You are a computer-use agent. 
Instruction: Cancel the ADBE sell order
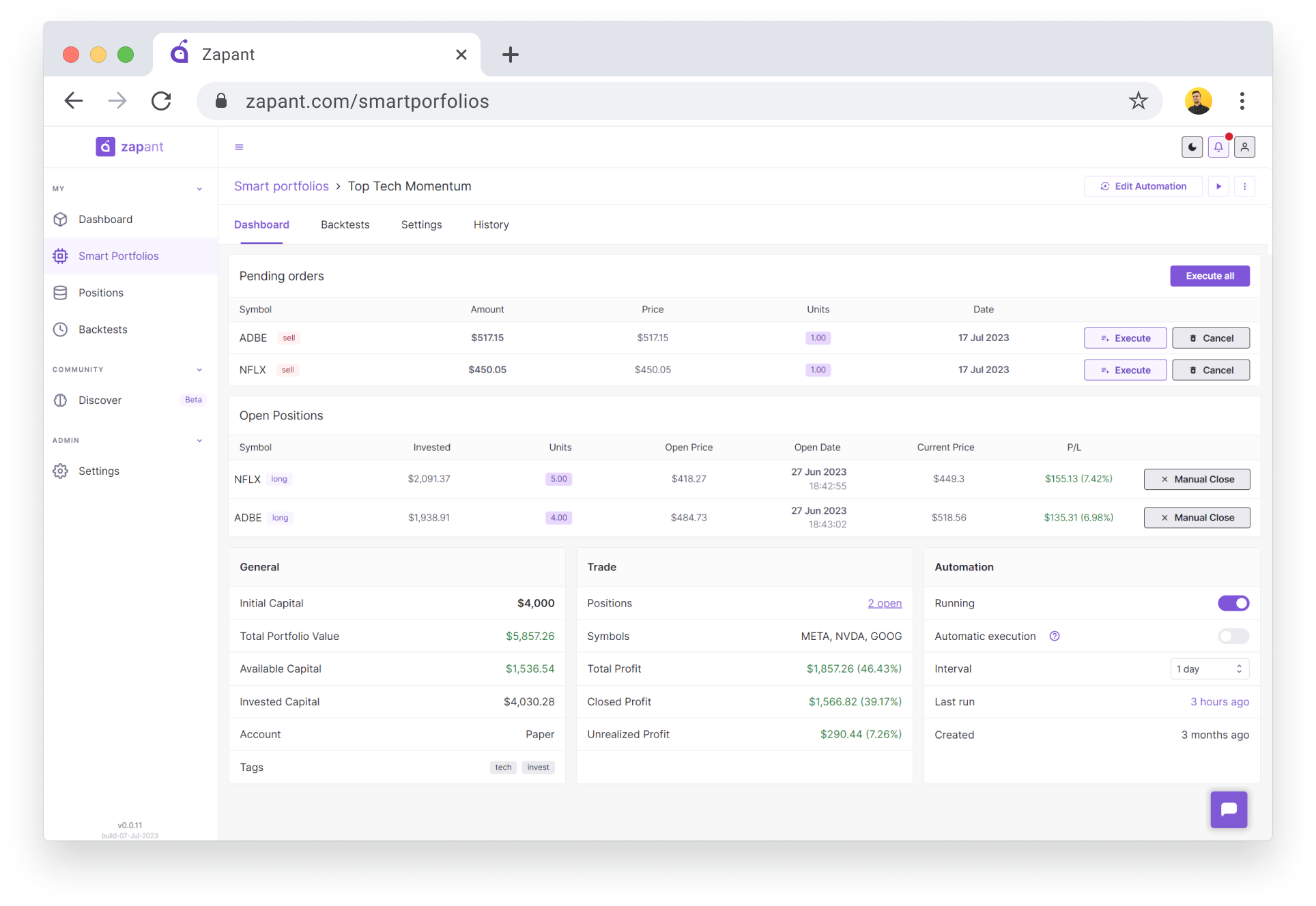coord(1211,338)
